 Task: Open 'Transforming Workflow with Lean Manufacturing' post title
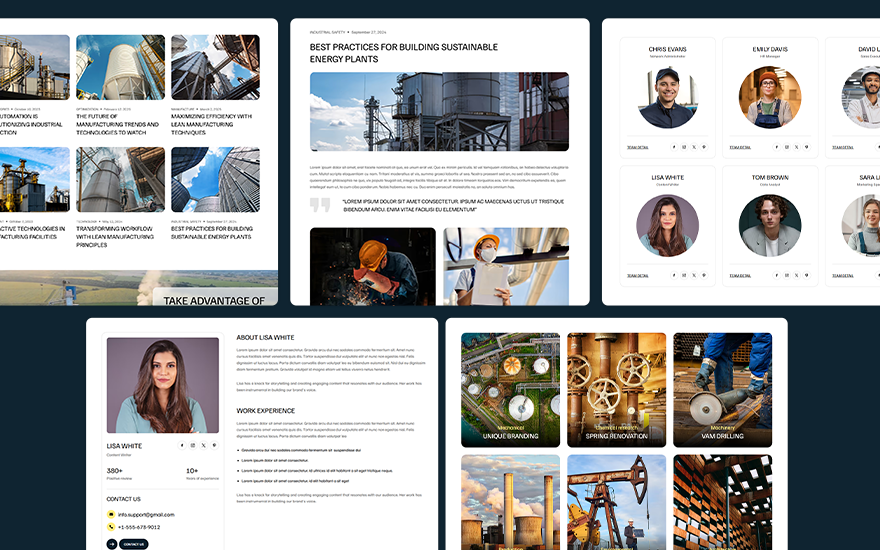click(x=114, y=237)
